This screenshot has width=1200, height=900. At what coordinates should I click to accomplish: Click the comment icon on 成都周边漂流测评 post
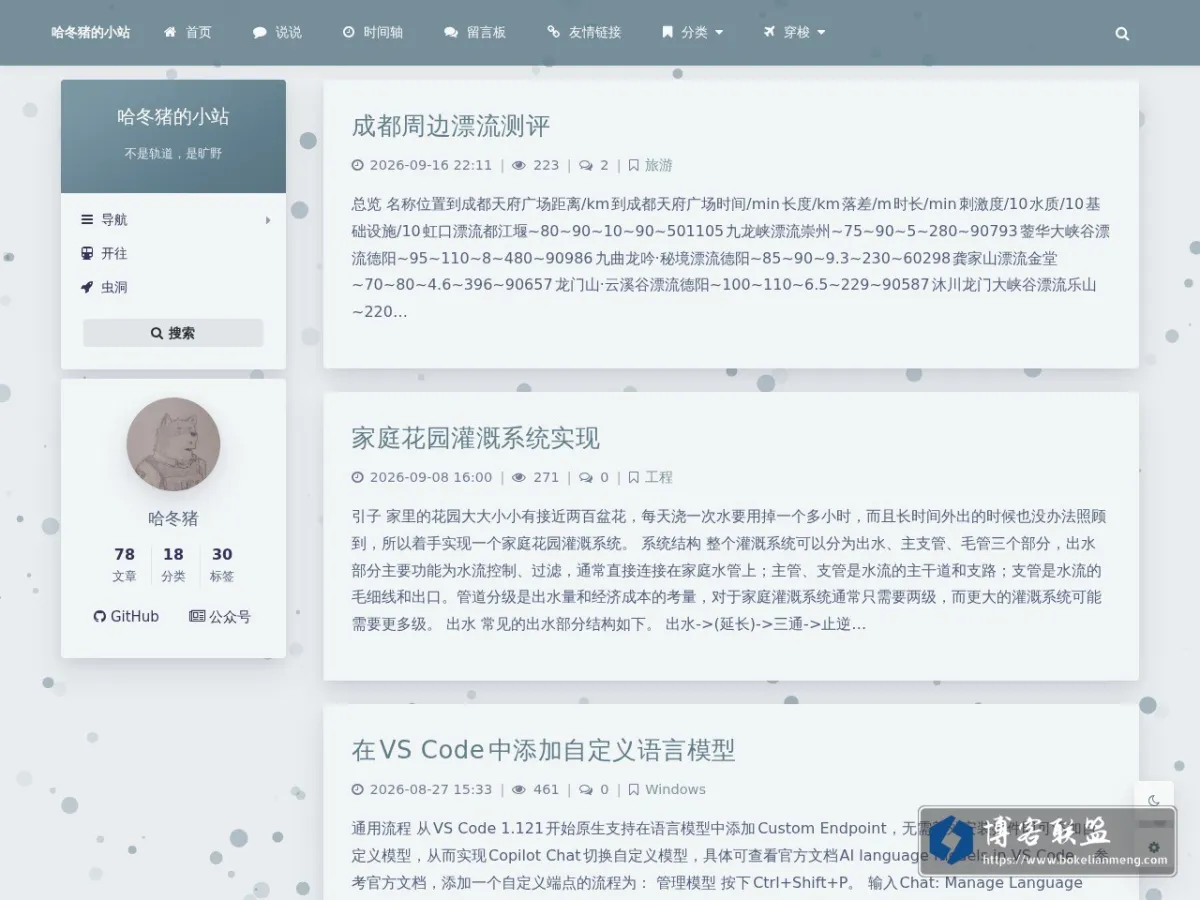click(586, 165)
